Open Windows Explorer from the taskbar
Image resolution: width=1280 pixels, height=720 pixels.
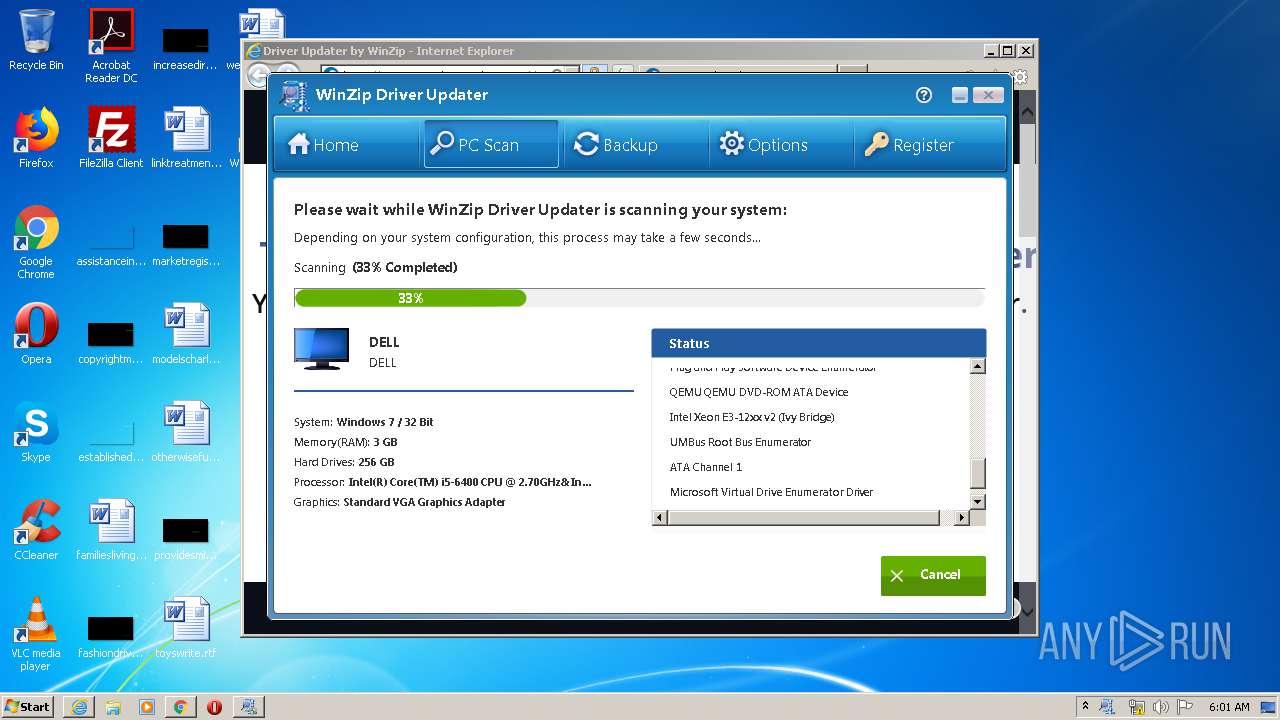(113, 707)
